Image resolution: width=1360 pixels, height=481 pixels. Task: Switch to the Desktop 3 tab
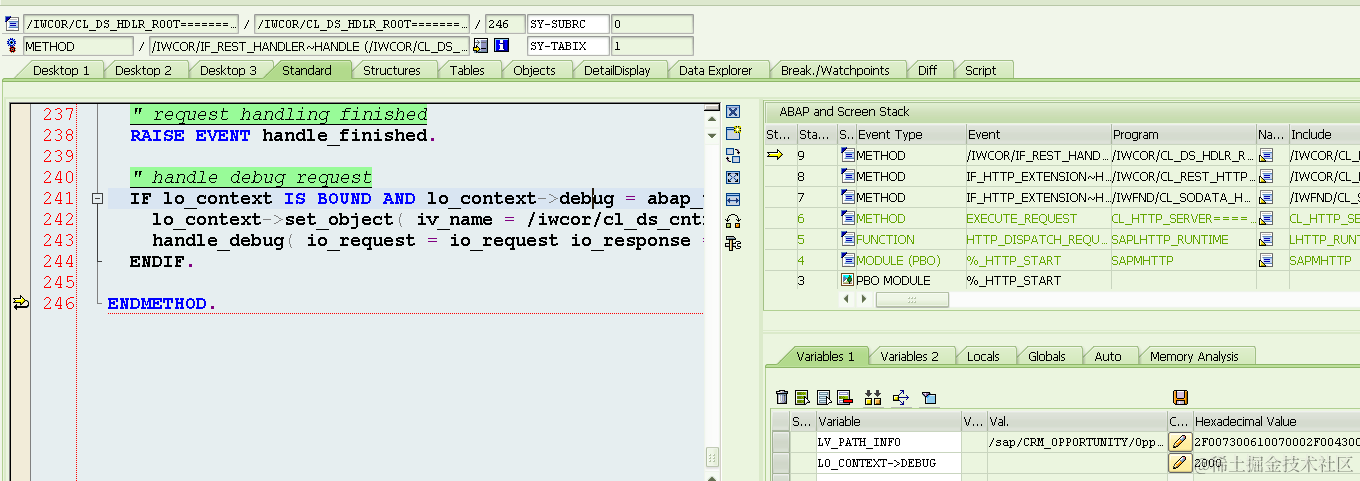[228, 70]
